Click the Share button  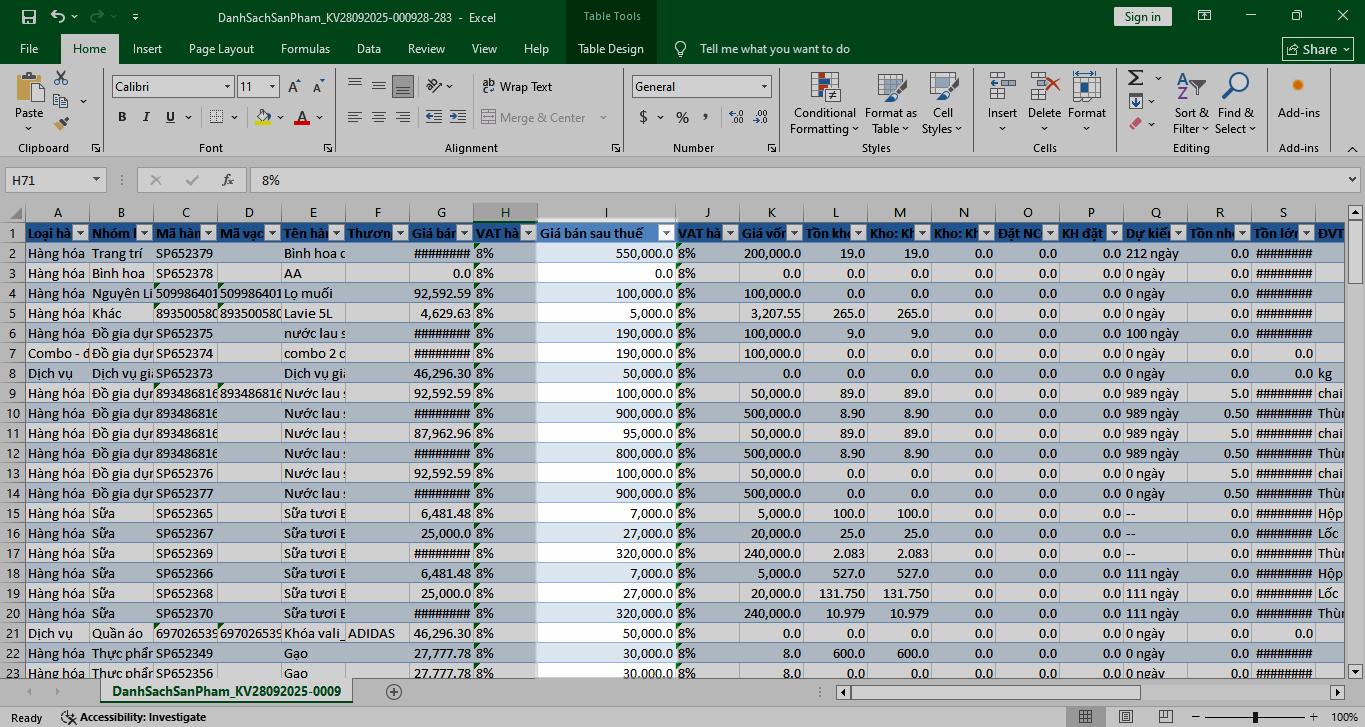click(1318, 49)
